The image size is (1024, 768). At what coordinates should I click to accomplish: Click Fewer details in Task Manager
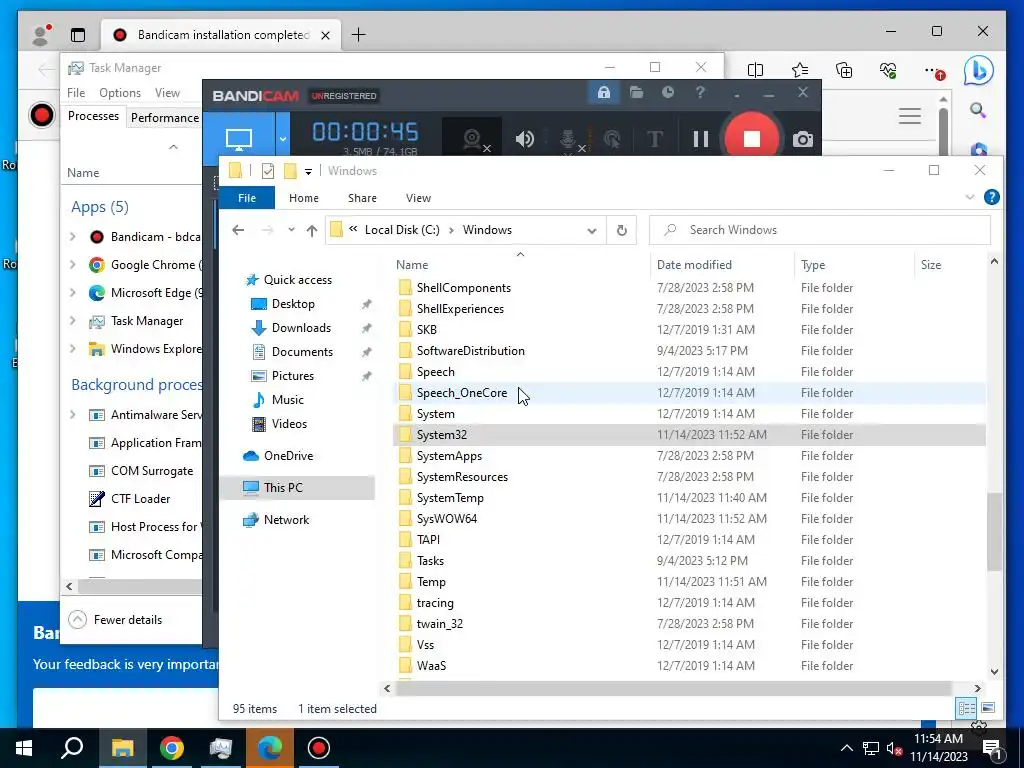116,620
